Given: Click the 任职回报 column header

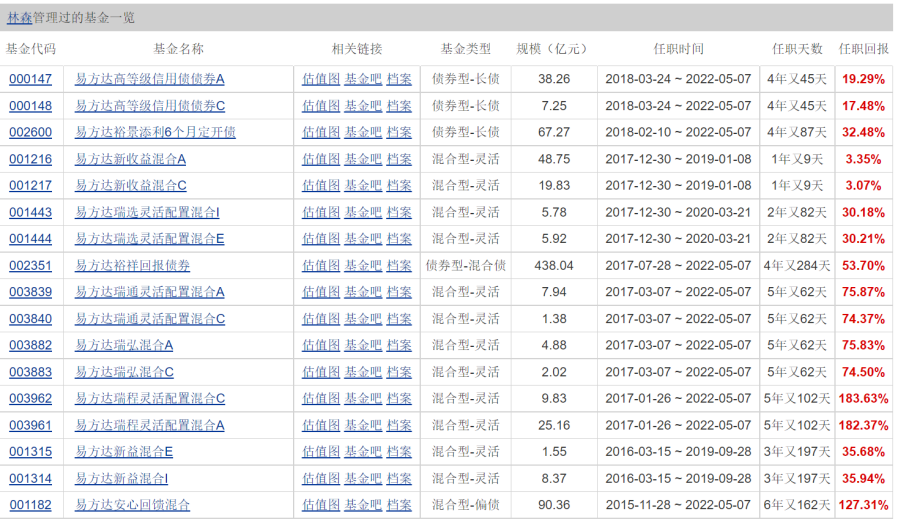Looking at the screenshot, I should (x=864, y=49).
